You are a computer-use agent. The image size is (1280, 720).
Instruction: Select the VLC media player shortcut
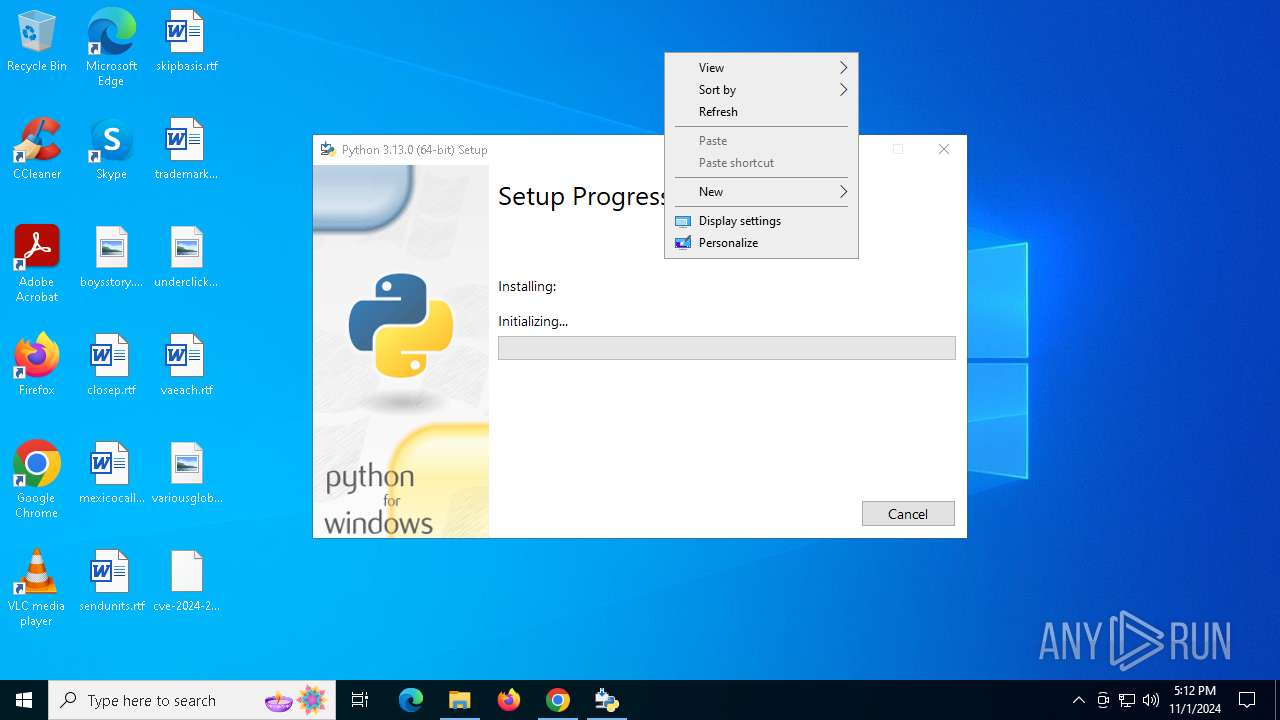(x=37, y=588)
